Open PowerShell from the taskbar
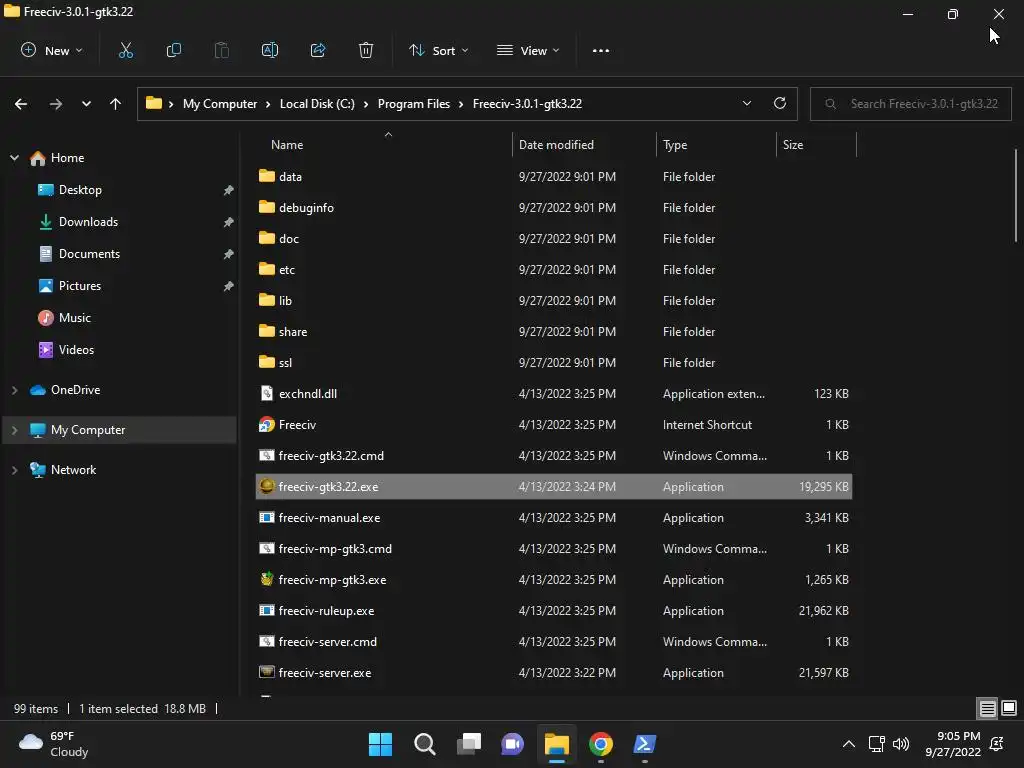The height and width of the screenshot is (768, 1024). point(645,744)
